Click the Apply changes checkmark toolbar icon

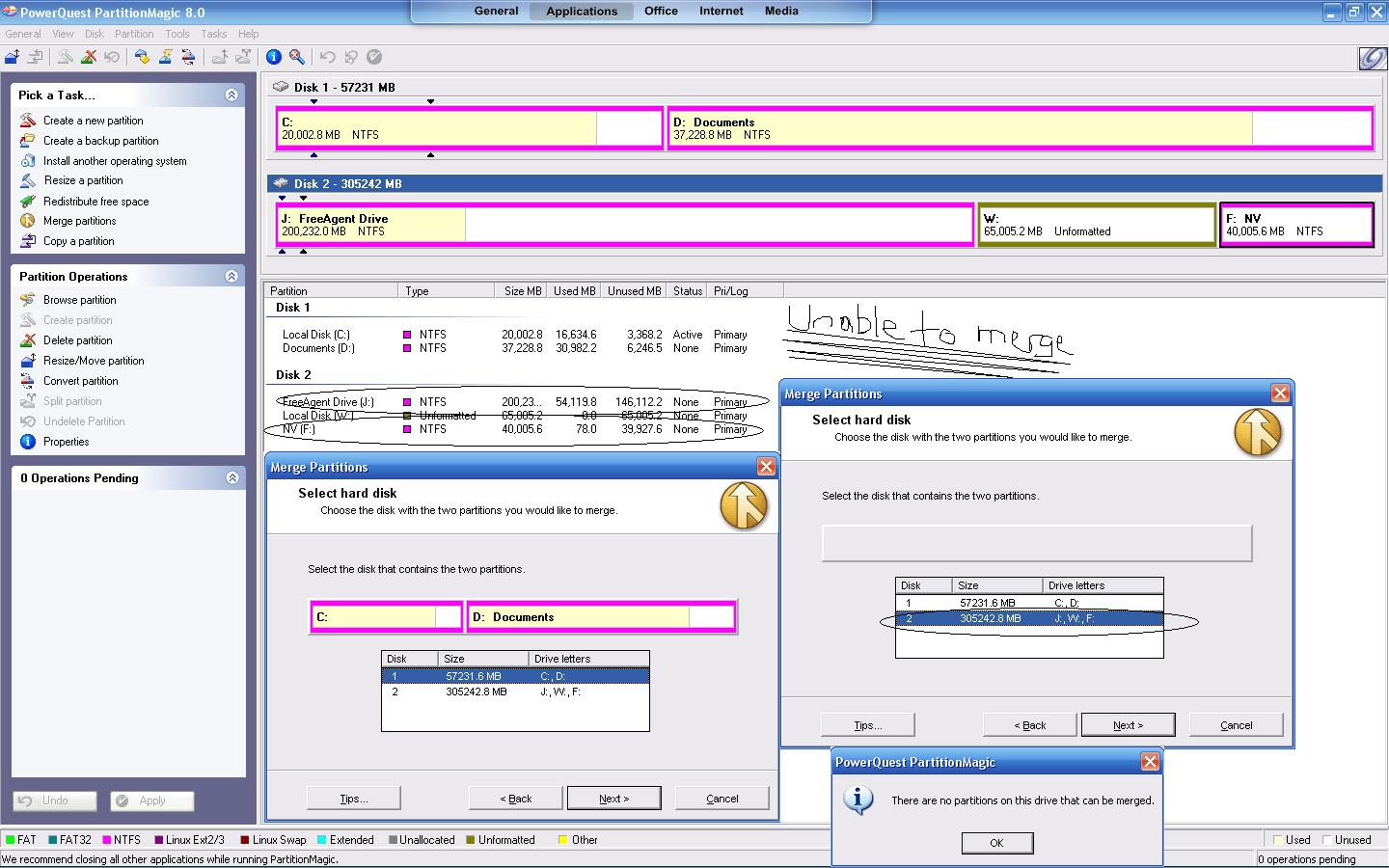374,57
